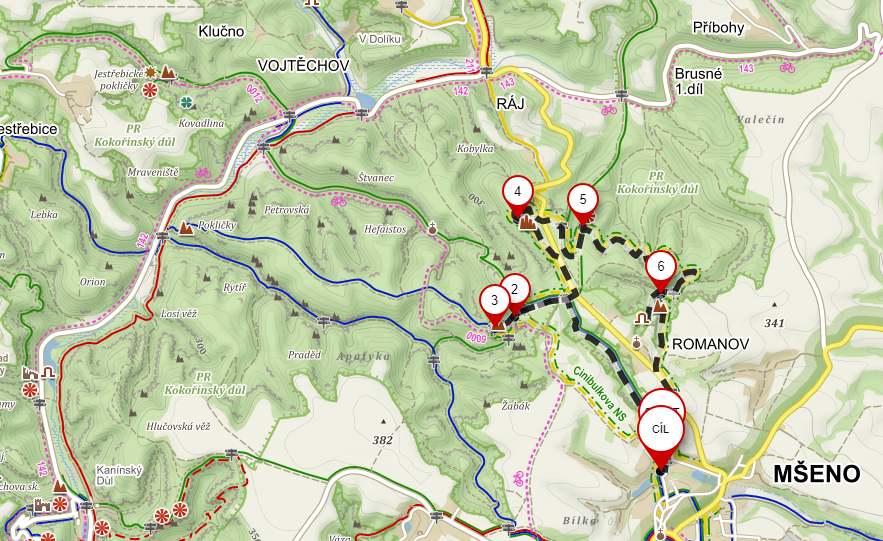Click the Hefaistos rock label
Screen dimensions: 883x541
click(385, 229)
